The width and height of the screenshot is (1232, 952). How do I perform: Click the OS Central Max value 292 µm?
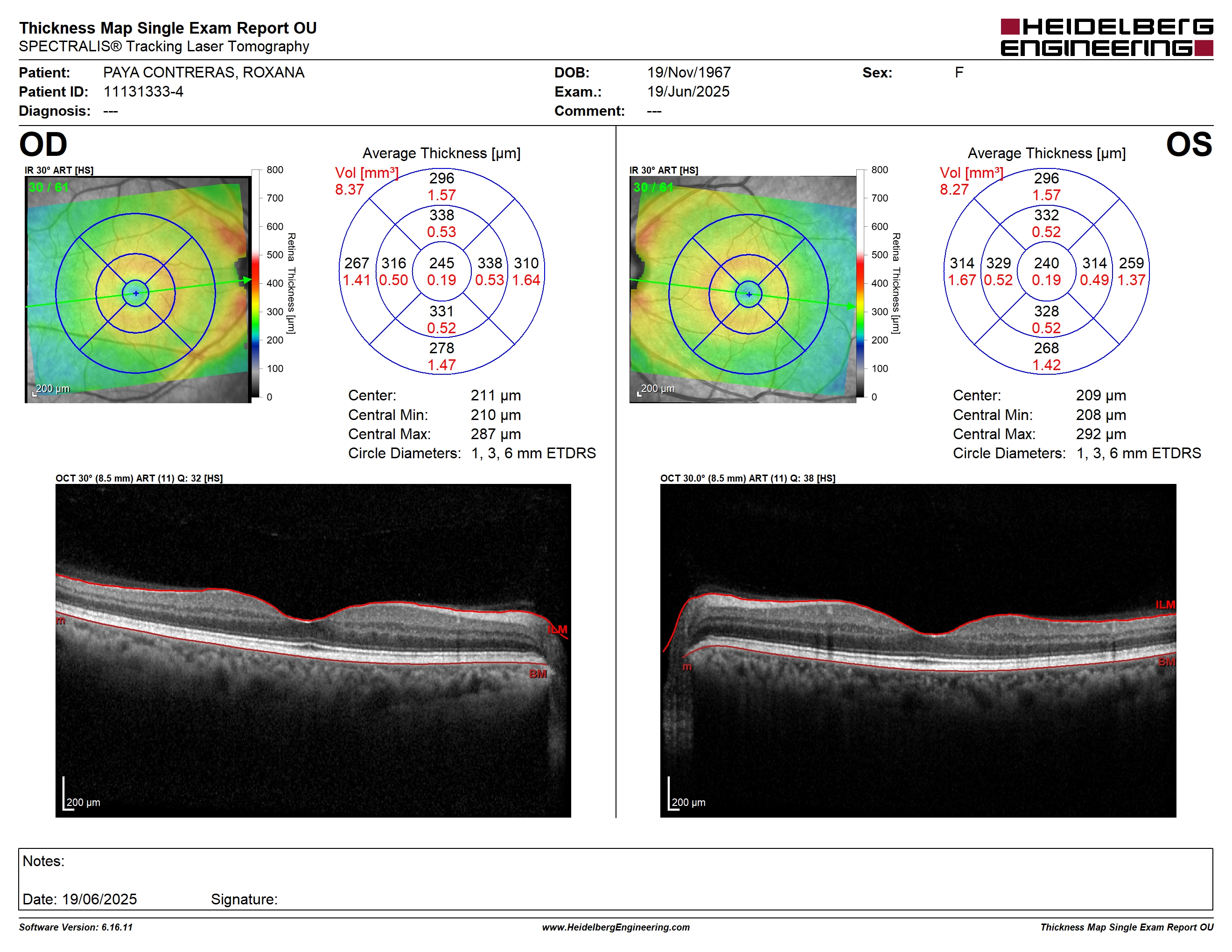pyautogui.click(x=1101, y=434)
